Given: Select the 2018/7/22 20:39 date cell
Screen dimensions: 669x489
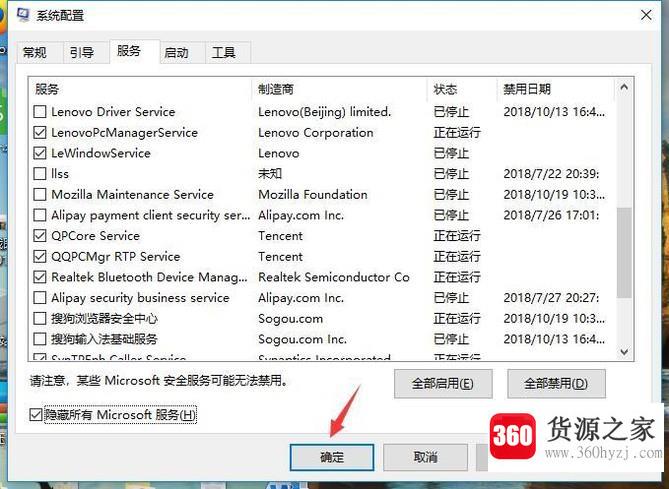Looking at the screenshot, I should (x=551, y=174).
